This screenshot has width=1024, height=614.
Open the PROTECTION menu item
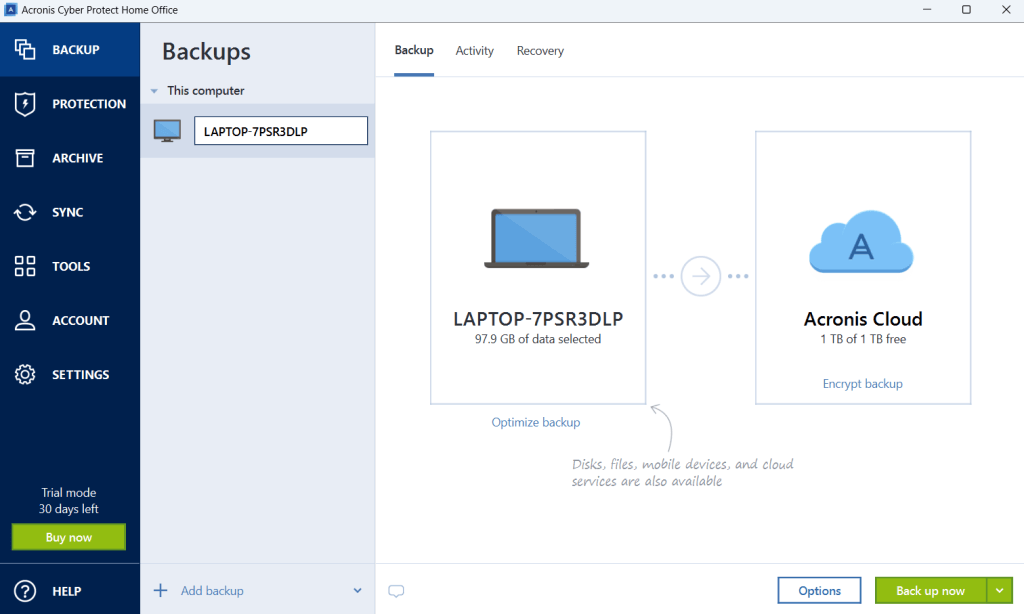point(70,104)
